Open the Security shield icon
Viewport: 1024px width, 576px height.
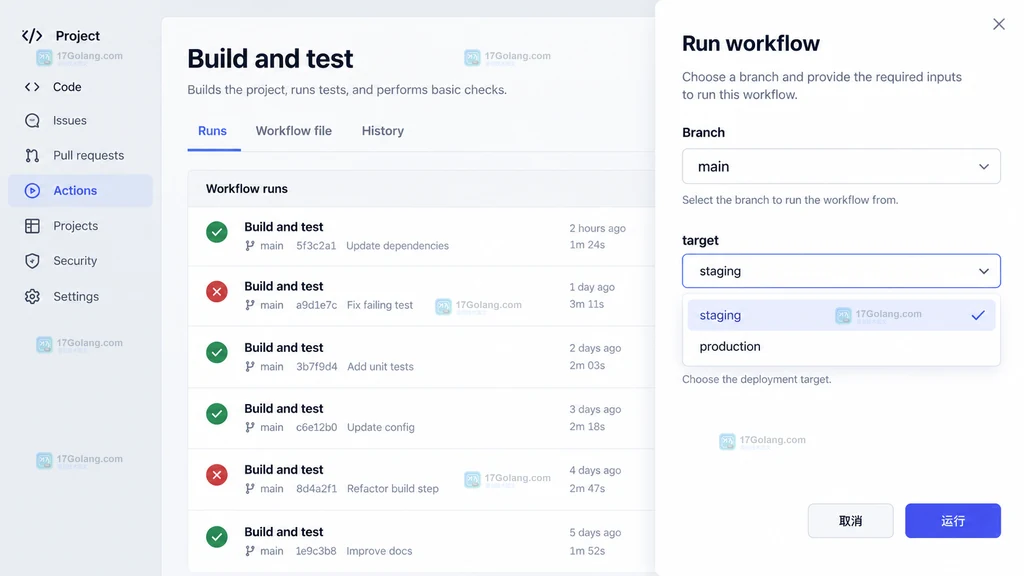[x=32, y=261]
